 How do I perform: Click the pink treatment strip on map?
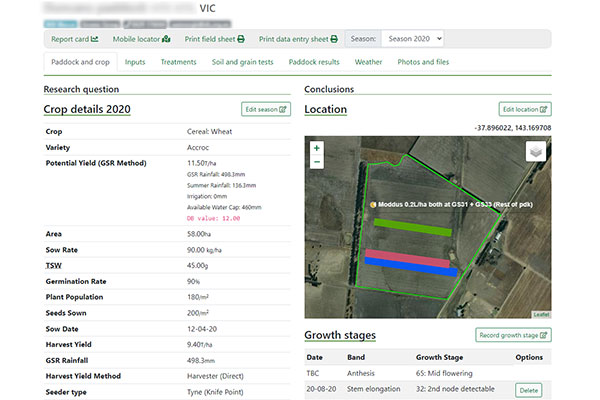[x=407, y=258]
